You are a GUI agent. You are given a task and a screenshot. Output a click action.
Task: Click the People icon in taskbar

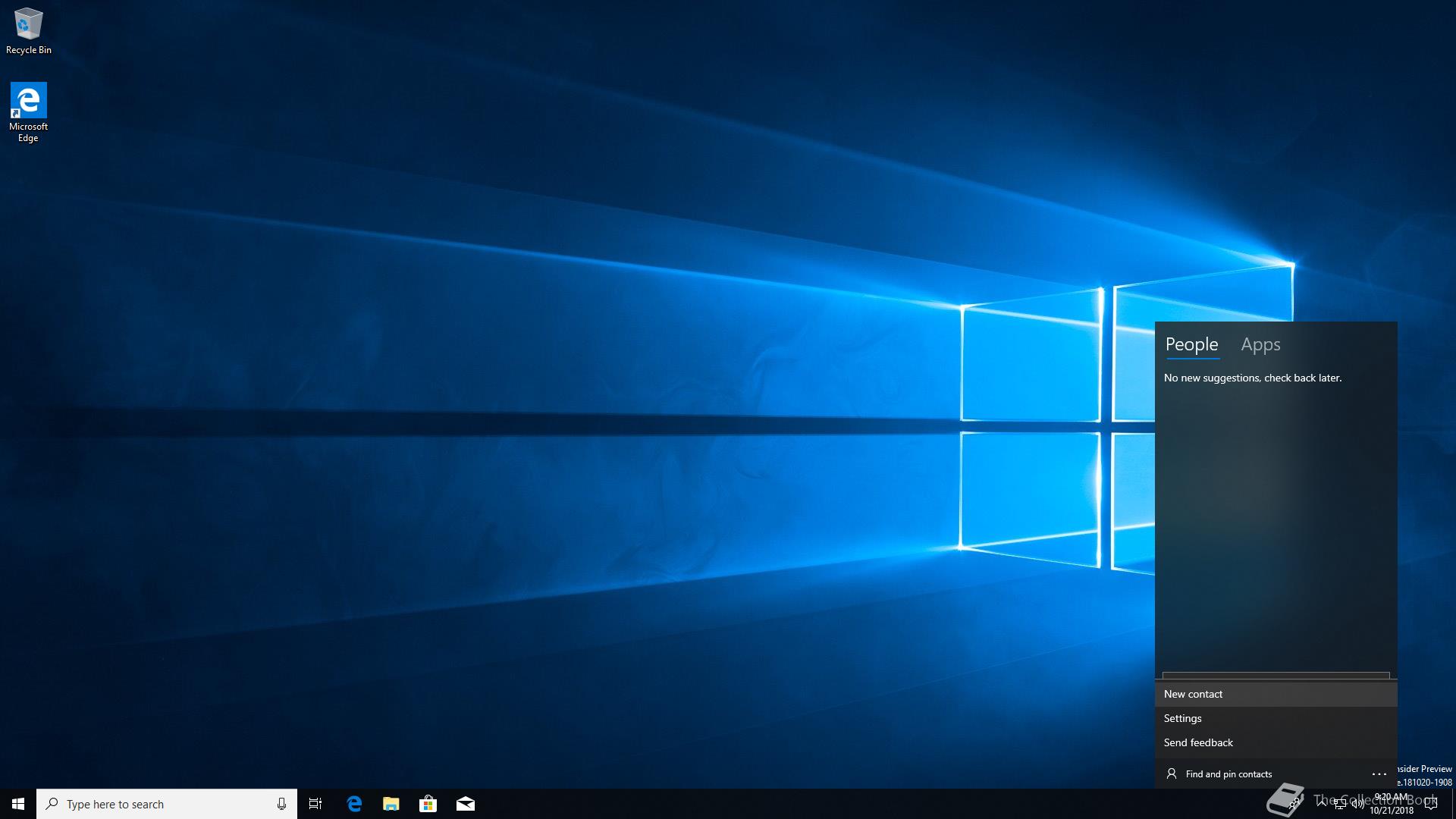pos(1294,804)
